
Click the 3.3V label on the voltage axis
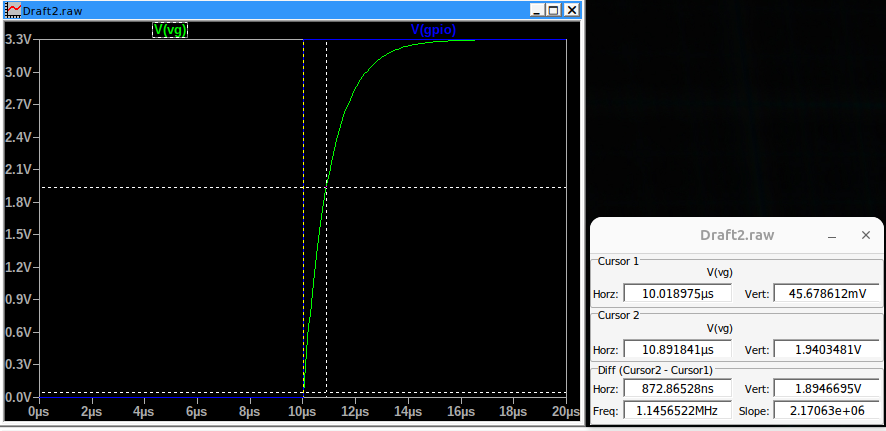19,40
